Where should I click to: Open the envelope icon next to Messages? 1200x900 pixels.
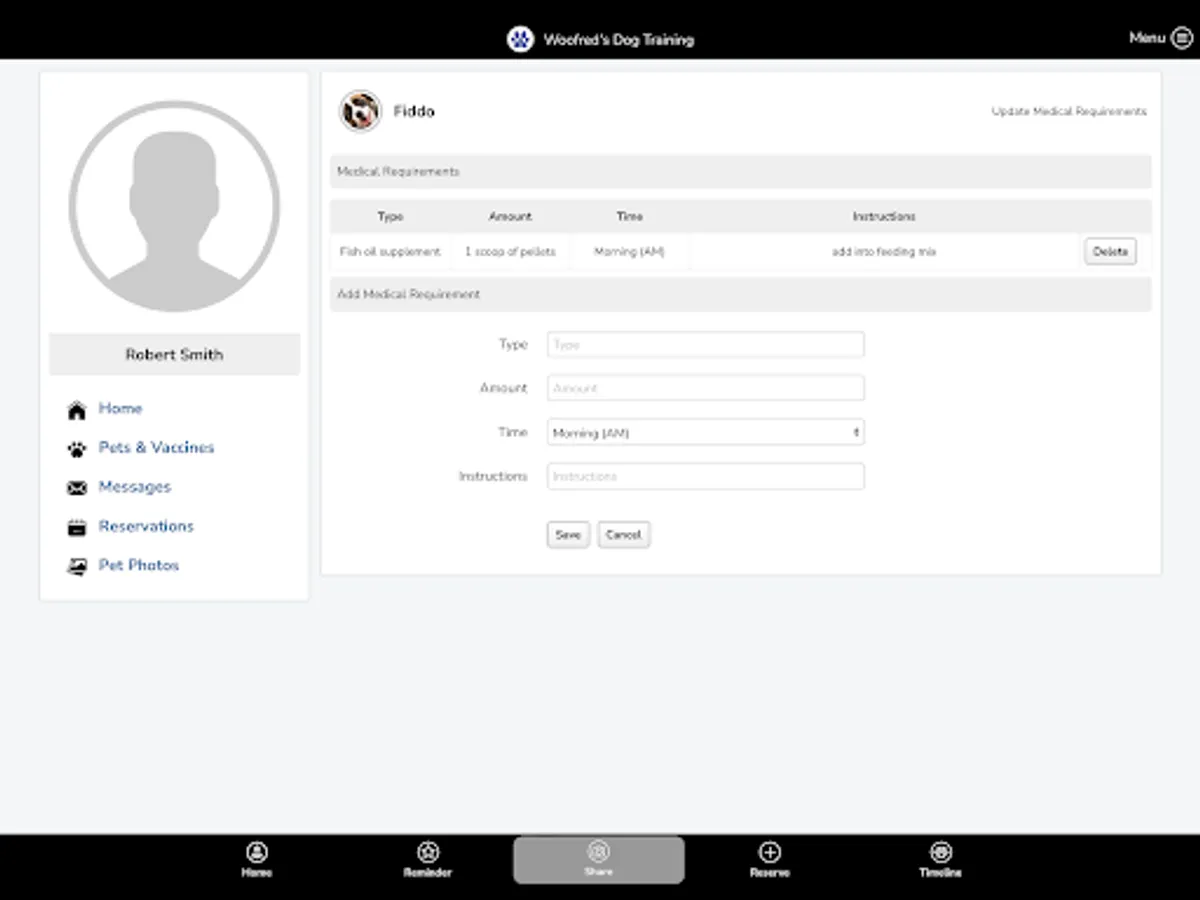tap(76, 487)
